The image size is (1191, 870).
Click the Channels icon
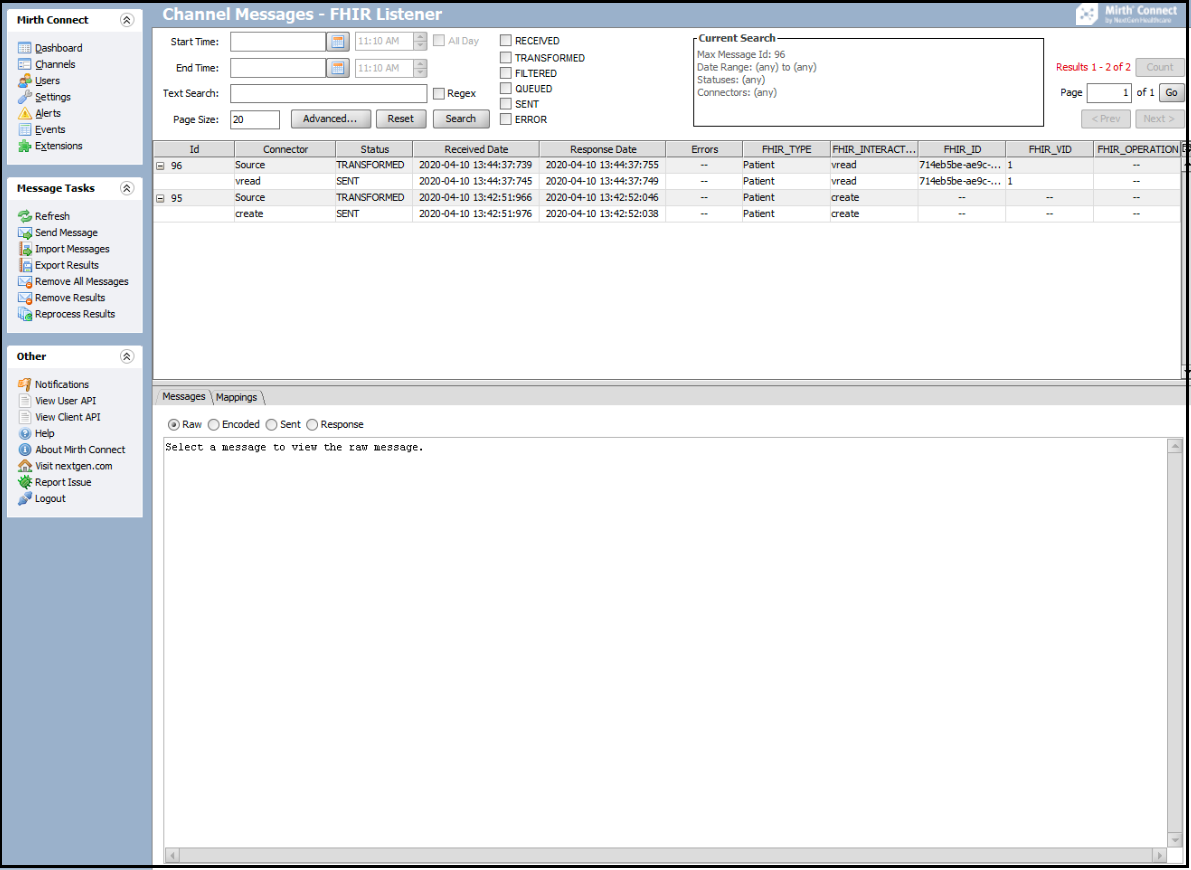pos(24,65)
